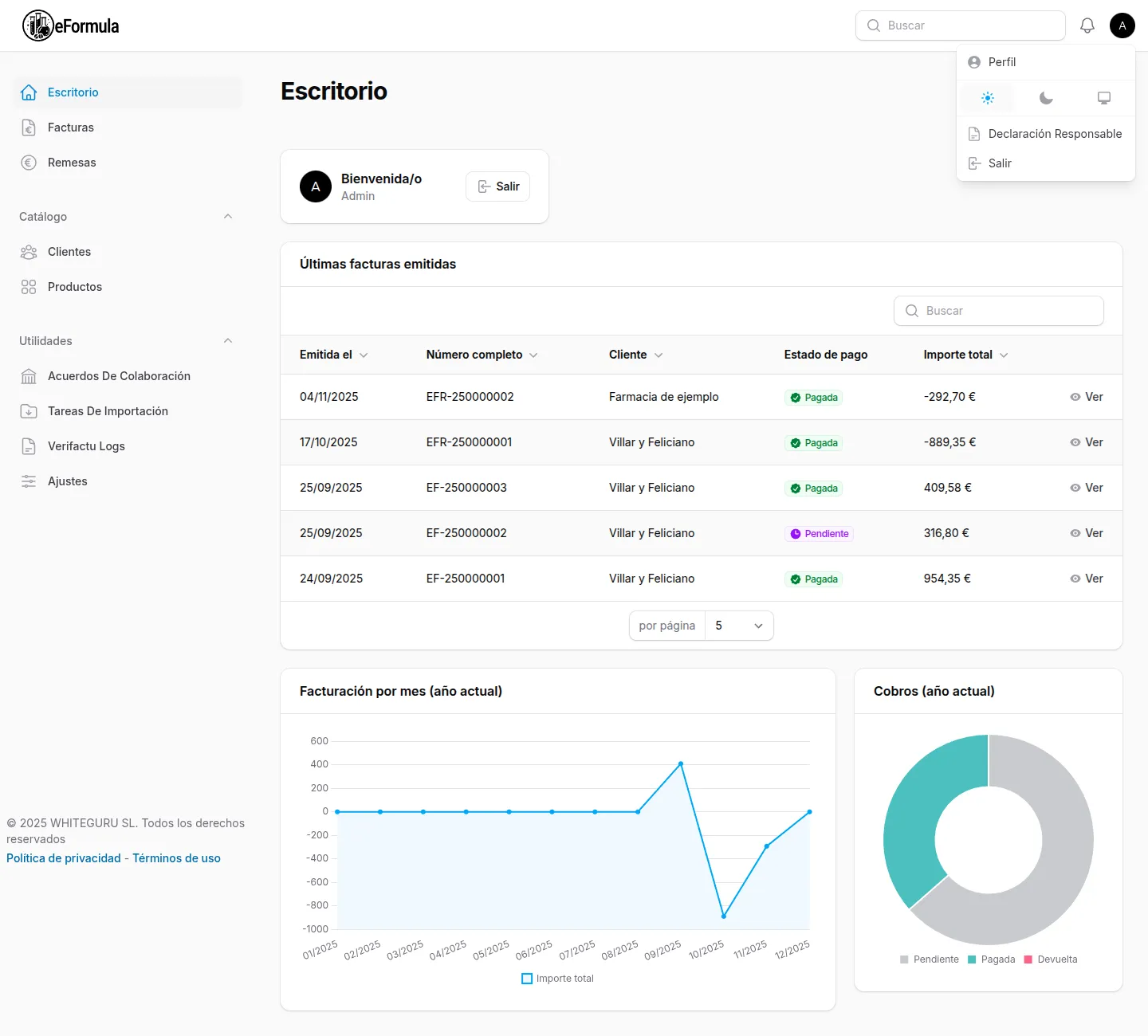View invoice EFR-250000001

point(1087,442)
